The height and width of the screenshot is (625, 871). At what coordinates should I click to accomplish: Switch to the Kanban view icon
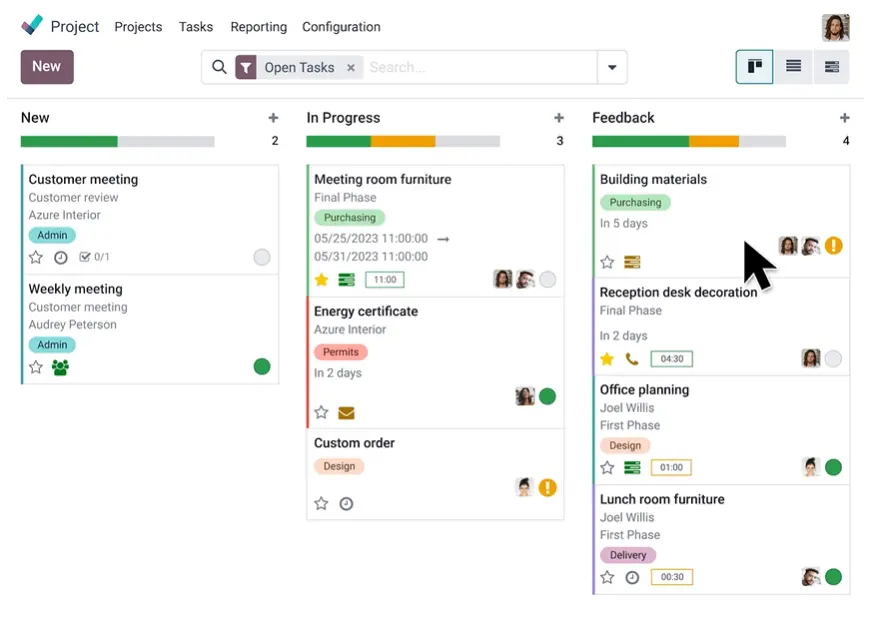click(x=754, y=67)
